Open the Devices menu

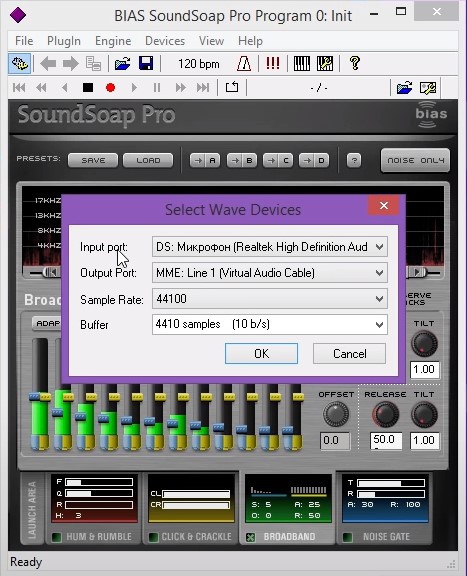pyautogui.click(x=165, y=41)
